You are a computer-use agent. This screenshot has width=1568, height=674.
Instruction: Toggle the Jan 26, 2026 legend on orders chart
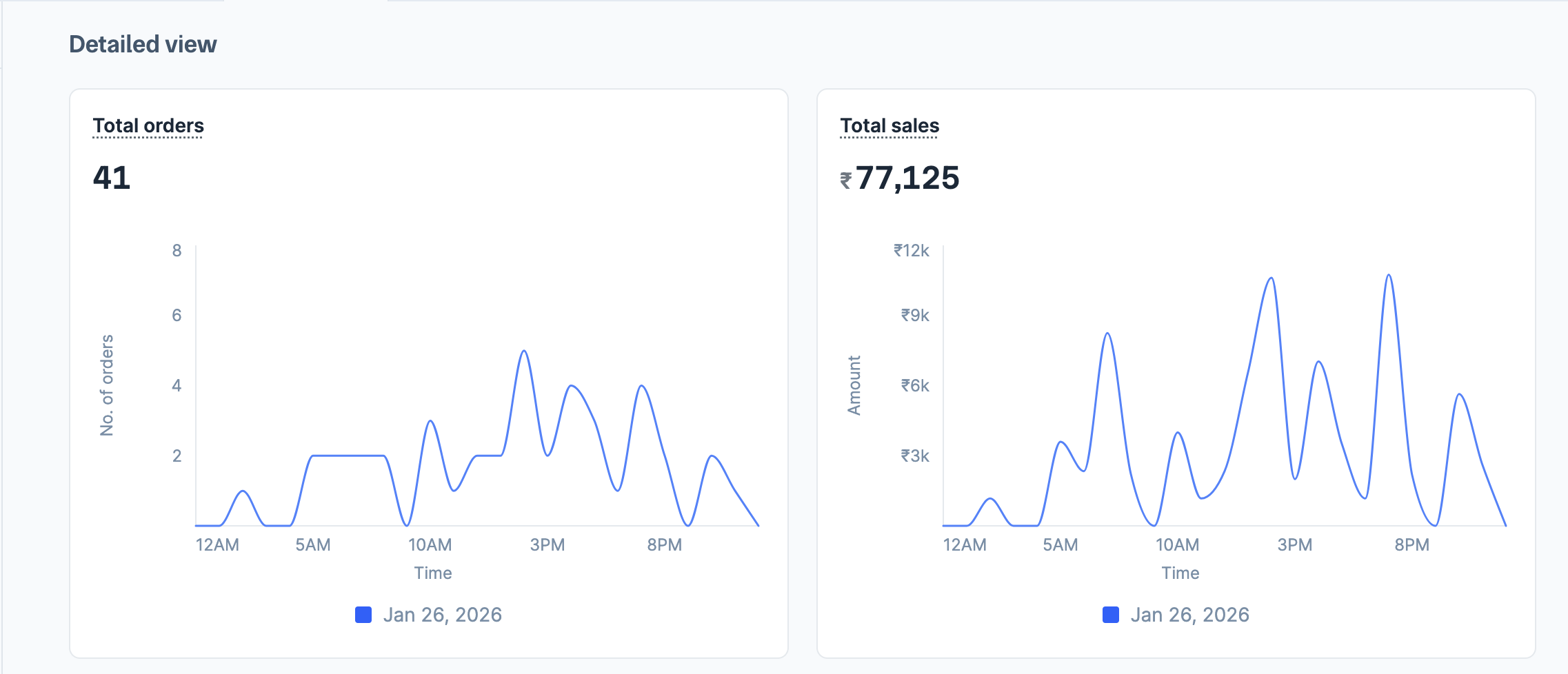(x=443, y=614)
